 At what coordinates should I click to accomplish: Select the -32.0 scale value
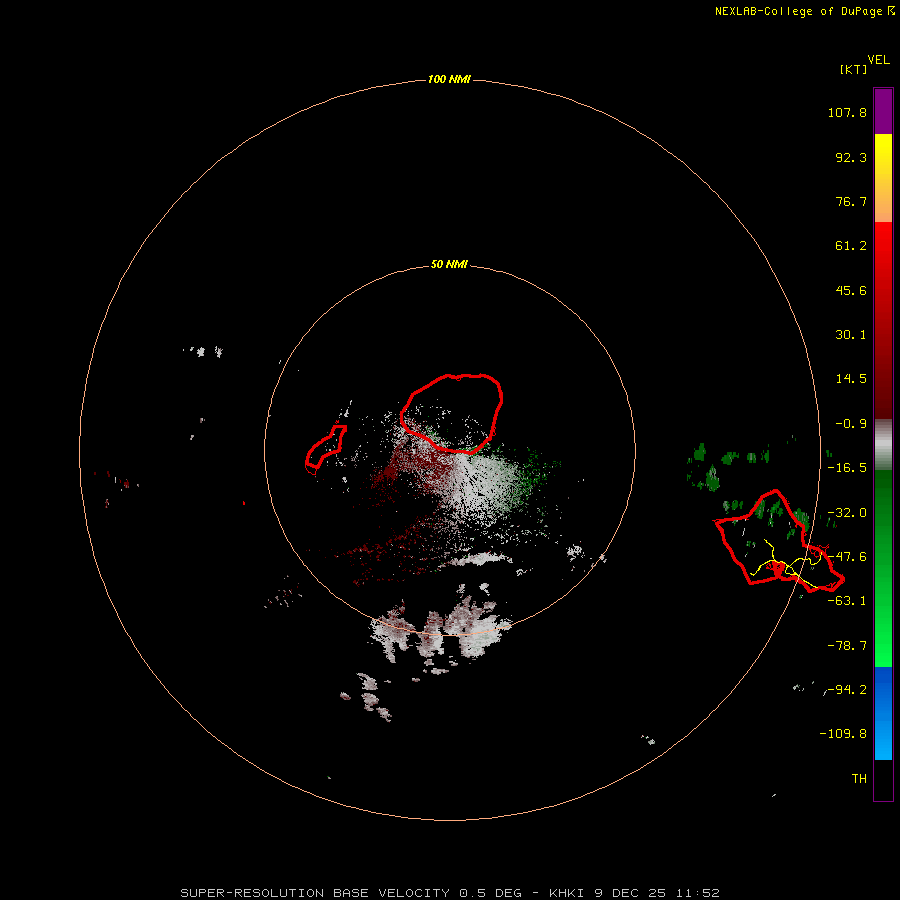(x=847, y=513)
